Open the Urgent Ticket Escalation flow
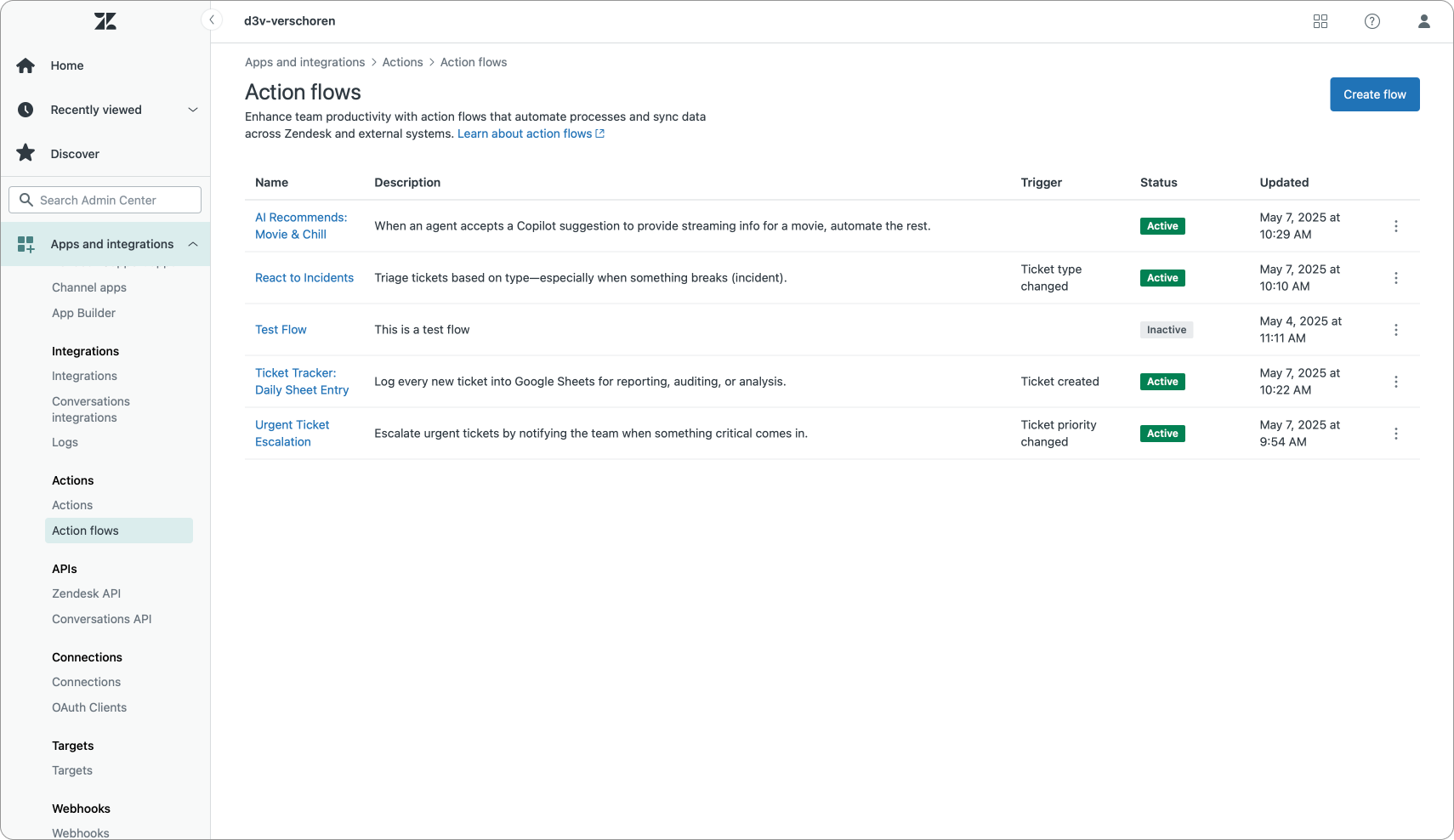Viewport: 1454px width, 840px height. (292, 434)
